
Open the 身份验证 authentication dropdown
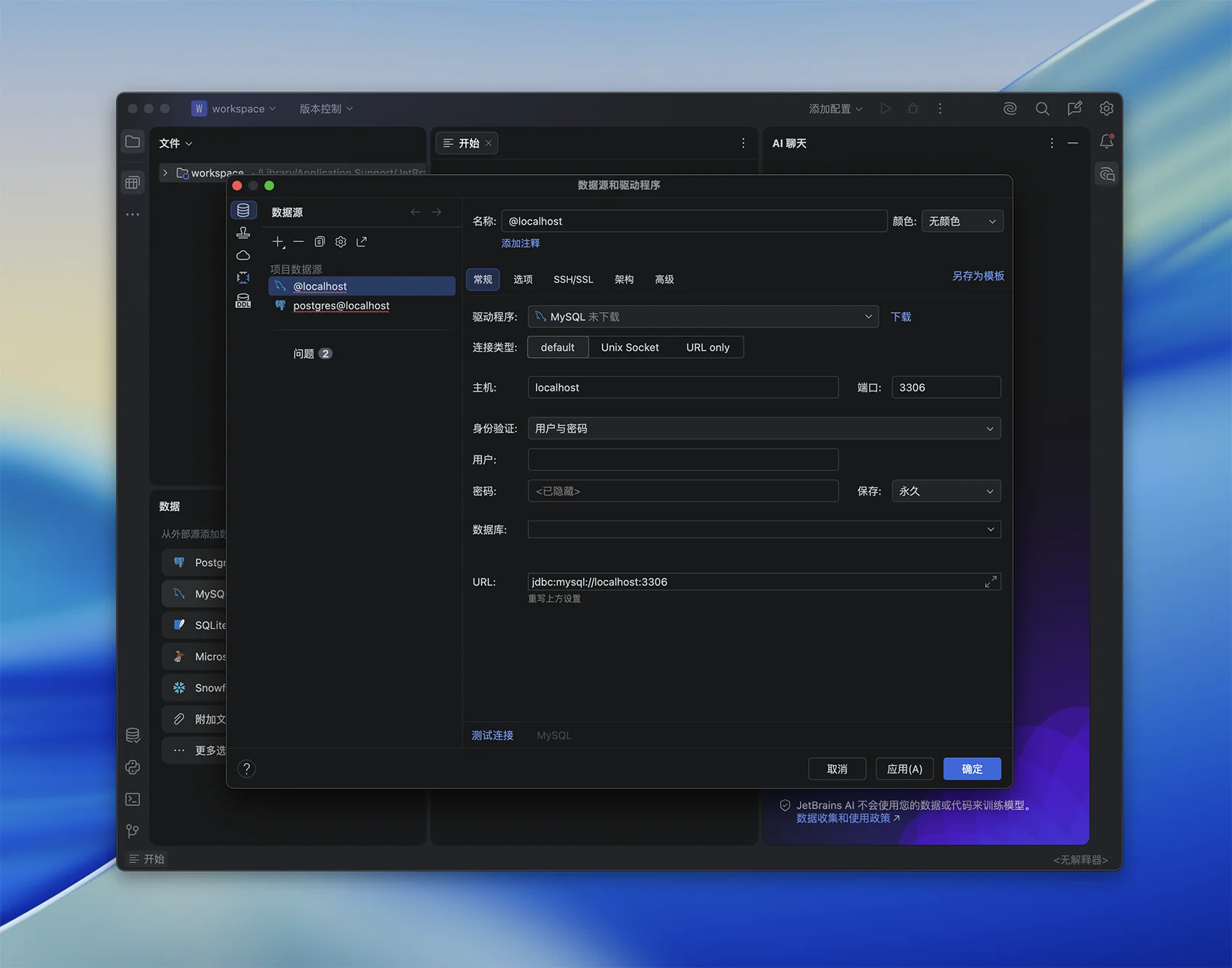tap(764, 429)
